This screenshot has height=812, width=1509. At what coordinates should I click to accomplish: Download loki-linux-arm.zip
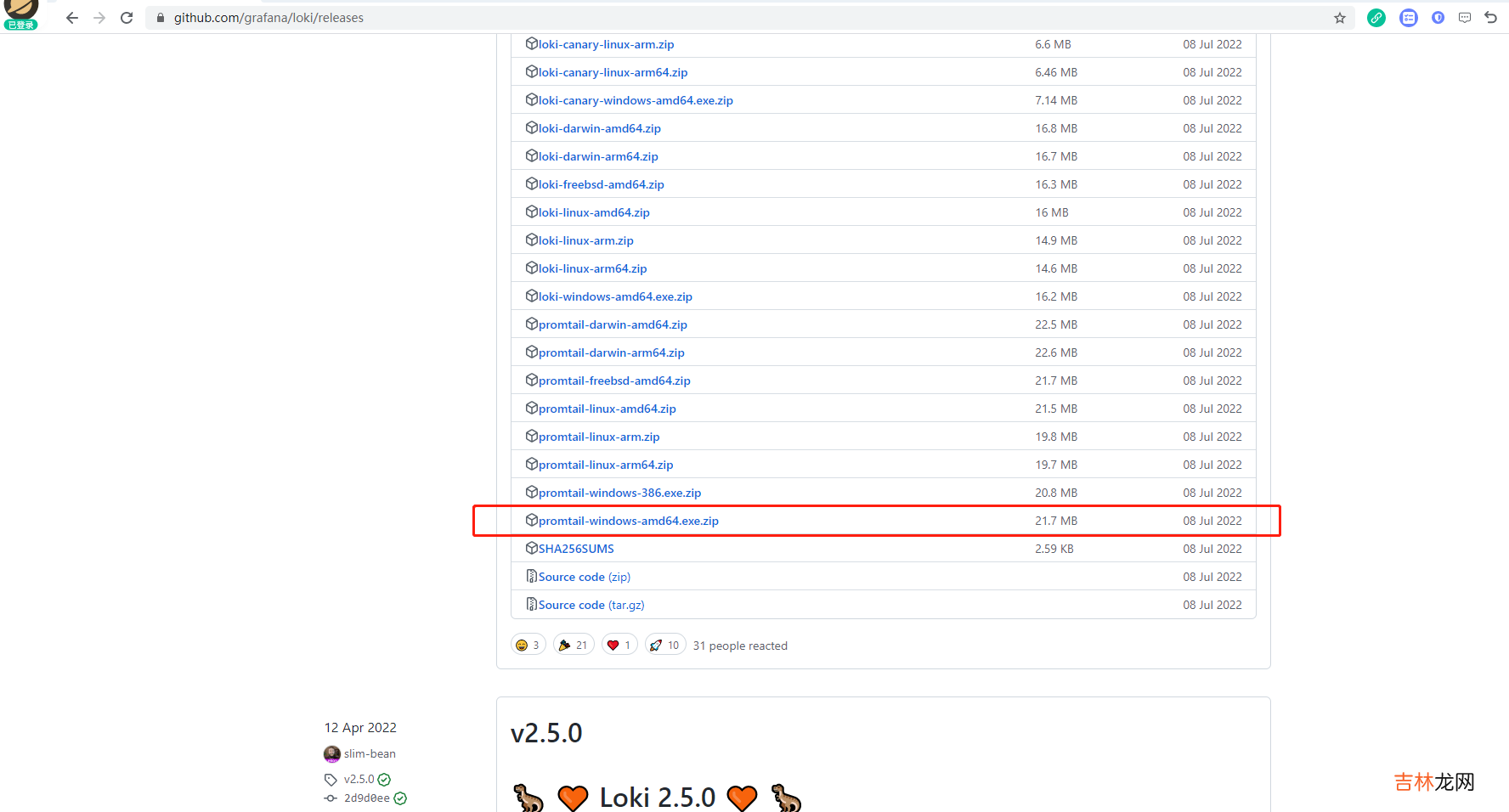pyautogui.click(x=585, y=240)
